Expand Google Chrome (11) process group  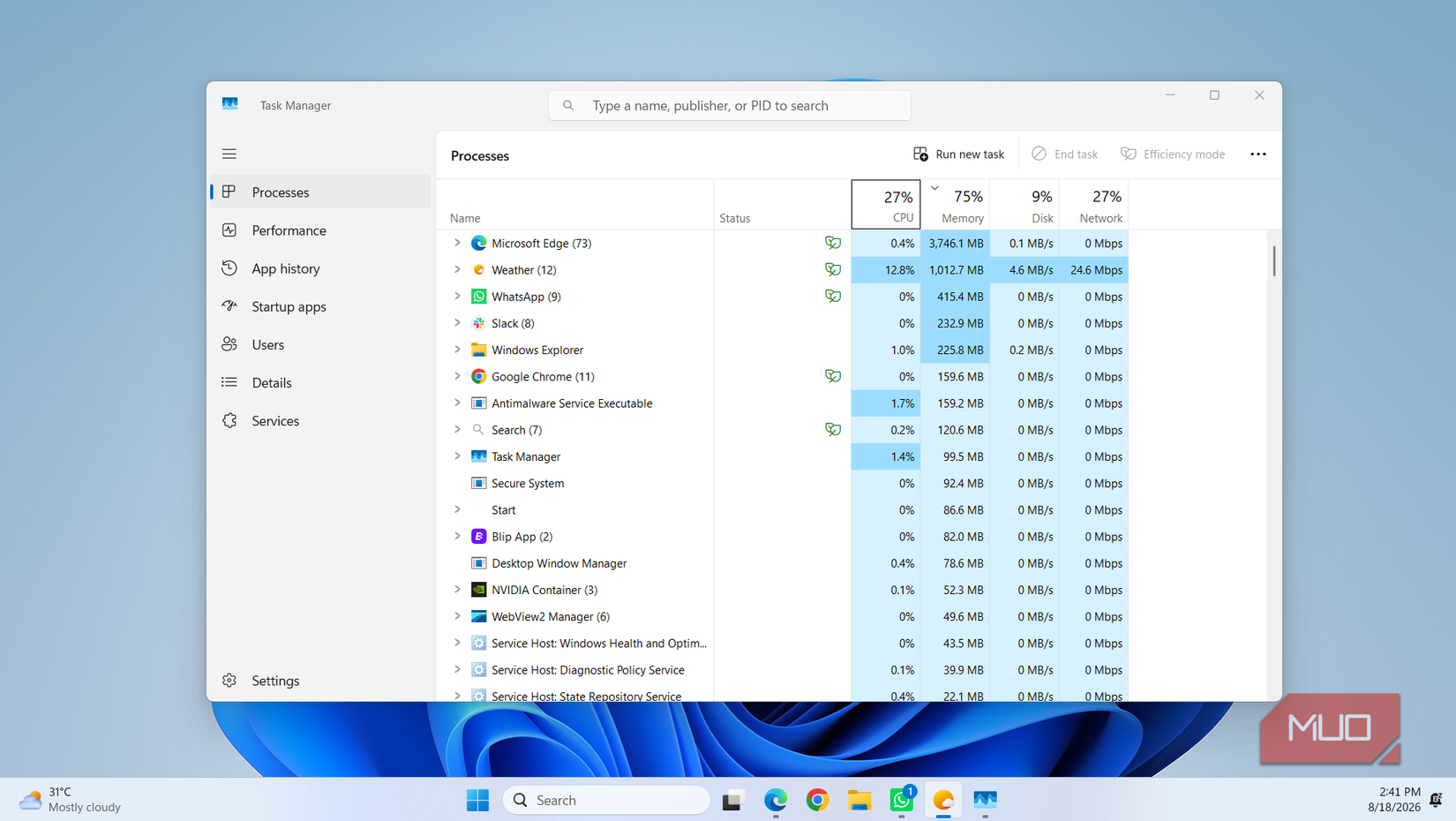click(457, 376)
